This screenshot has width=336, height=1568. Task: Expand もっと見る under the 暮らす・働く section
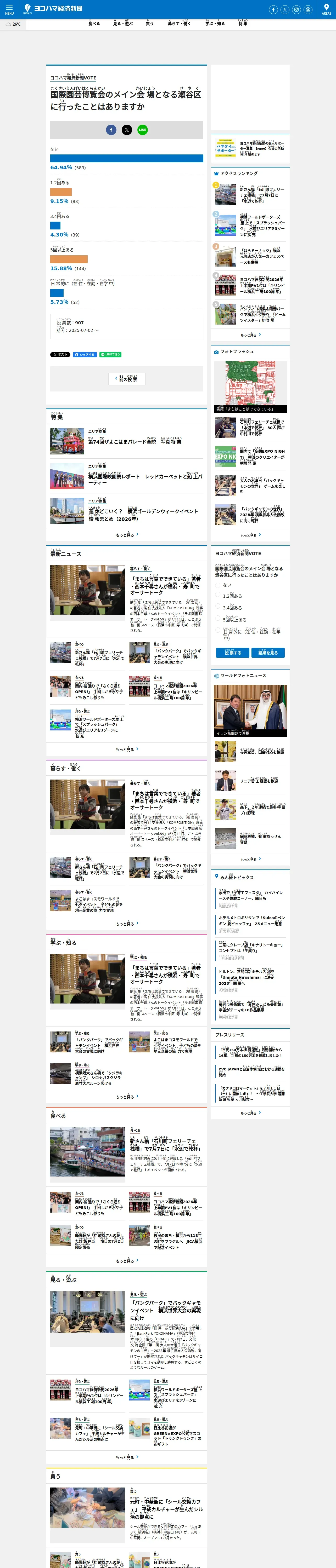tap(127, 923)
